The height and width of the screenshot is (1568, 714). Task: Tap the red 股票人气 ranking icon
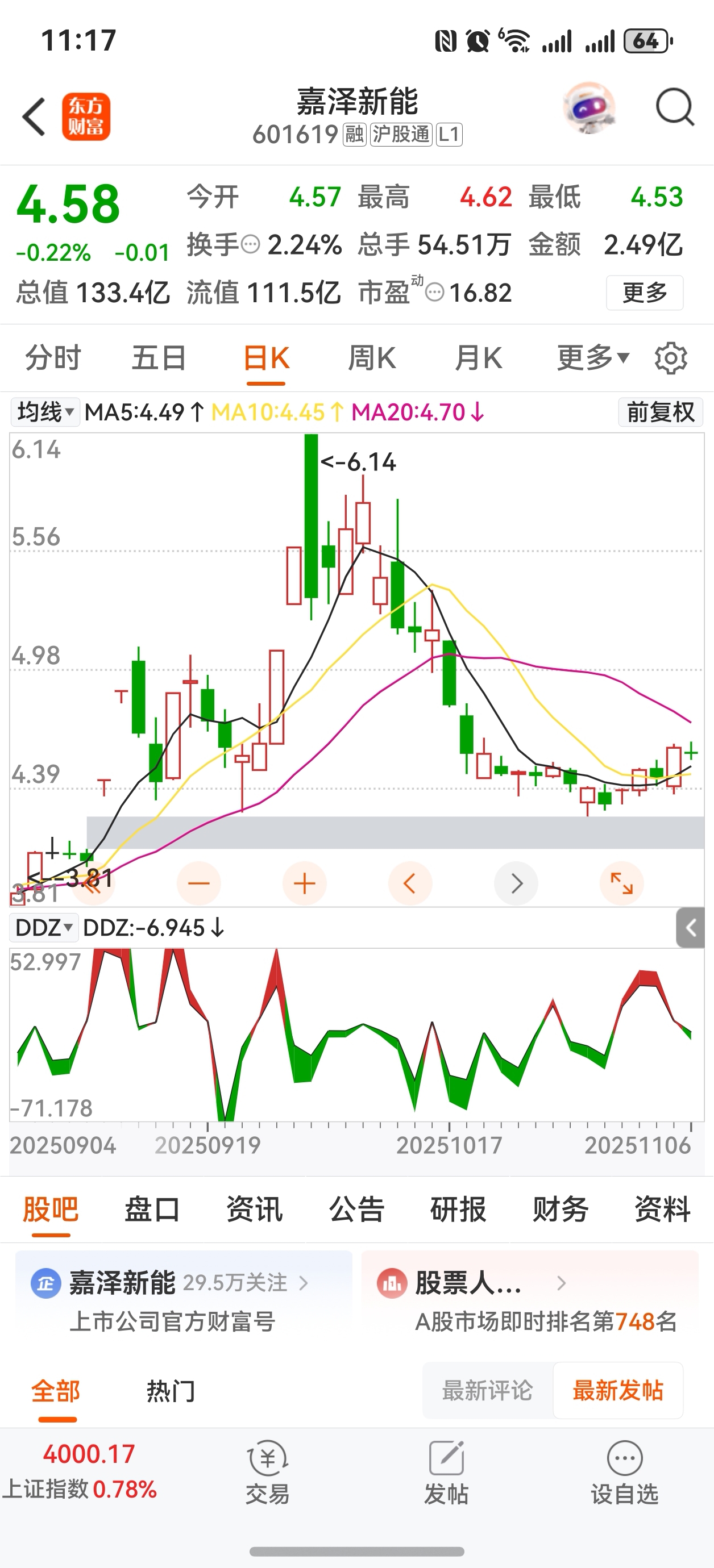[392, 1283]
